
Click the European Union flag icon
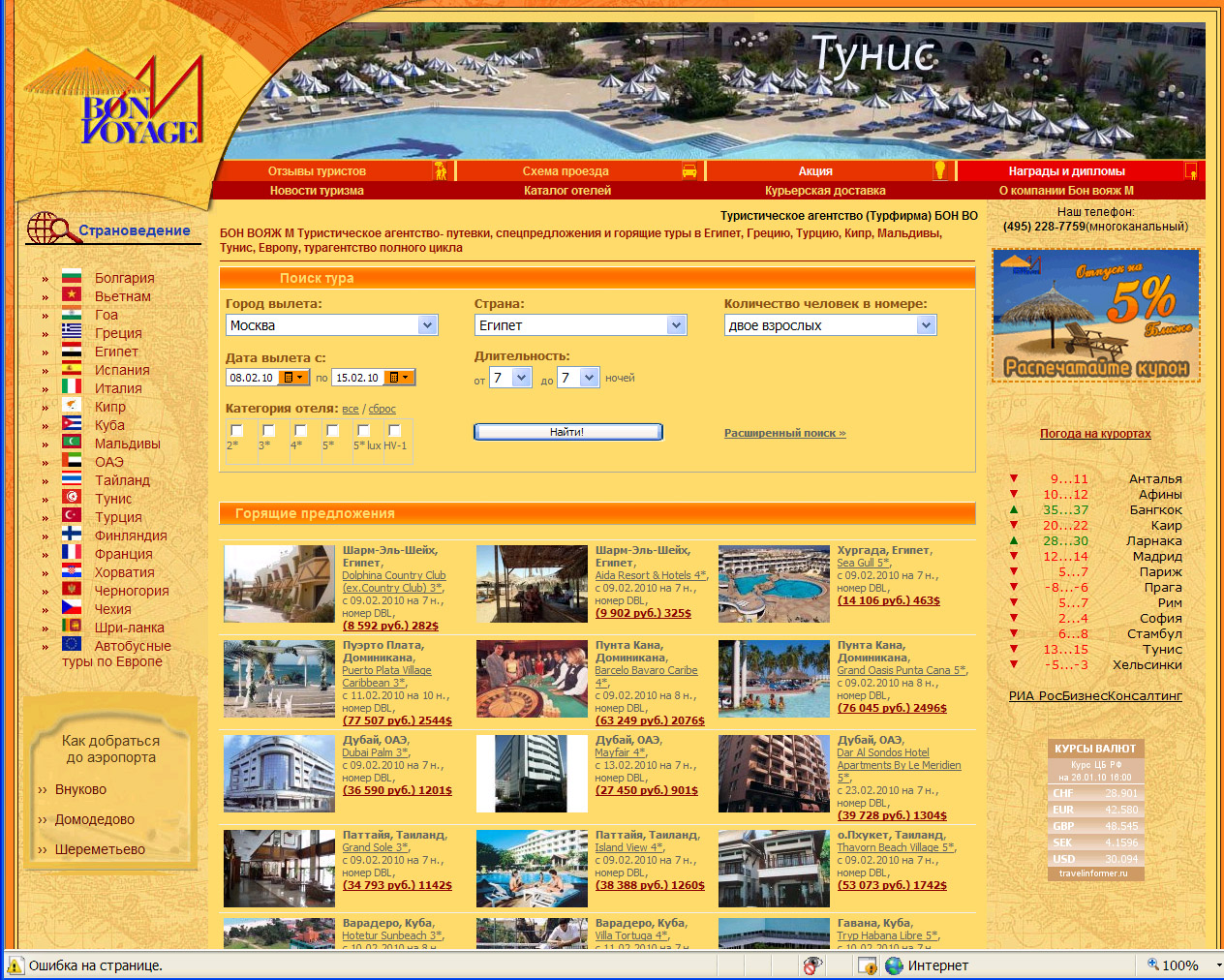click(72, 646)
